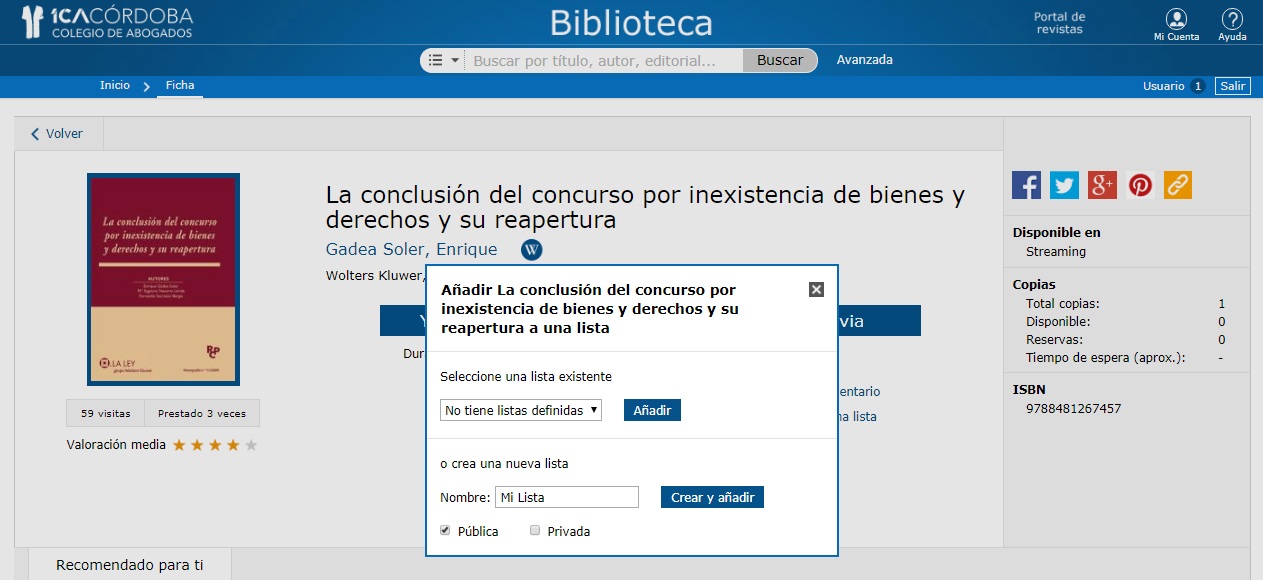Click the Biblioteca header title

[631, 23]
